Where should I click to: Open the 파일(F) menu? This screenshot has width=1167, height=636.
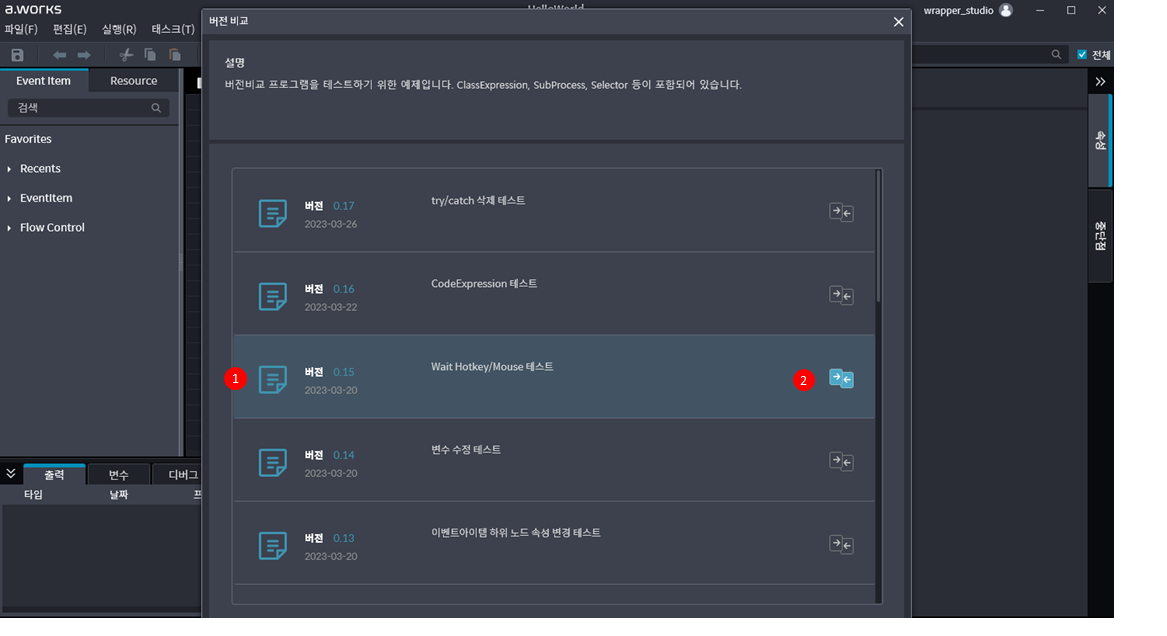(21, 29)
